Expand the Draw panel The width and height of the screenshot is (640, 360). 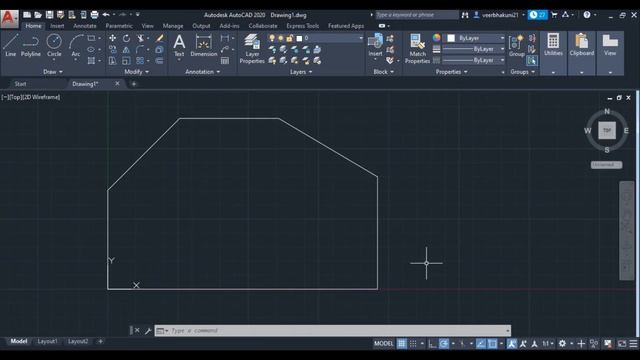click(x=53, y=72)
